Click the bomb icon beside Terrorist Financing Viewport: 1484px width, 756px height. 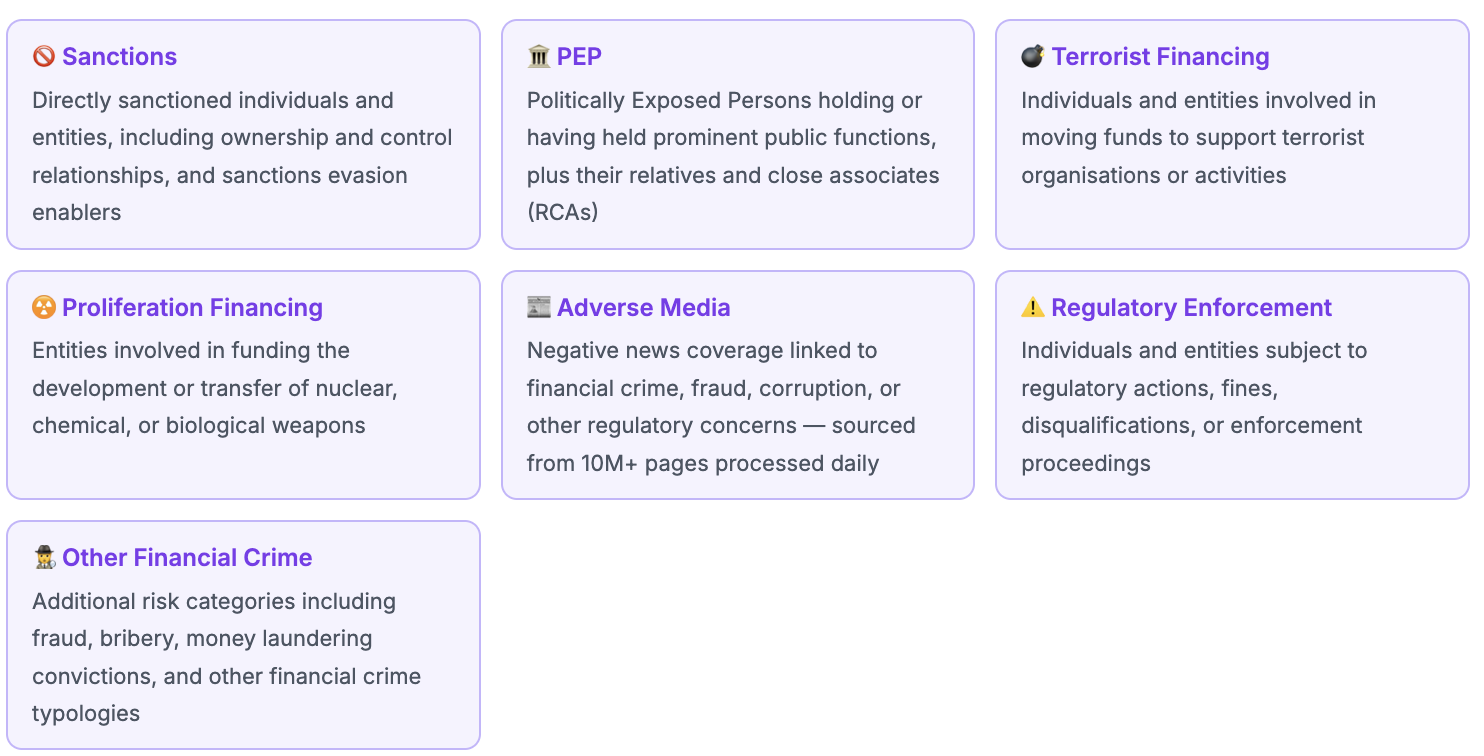tap(1033, 57)
